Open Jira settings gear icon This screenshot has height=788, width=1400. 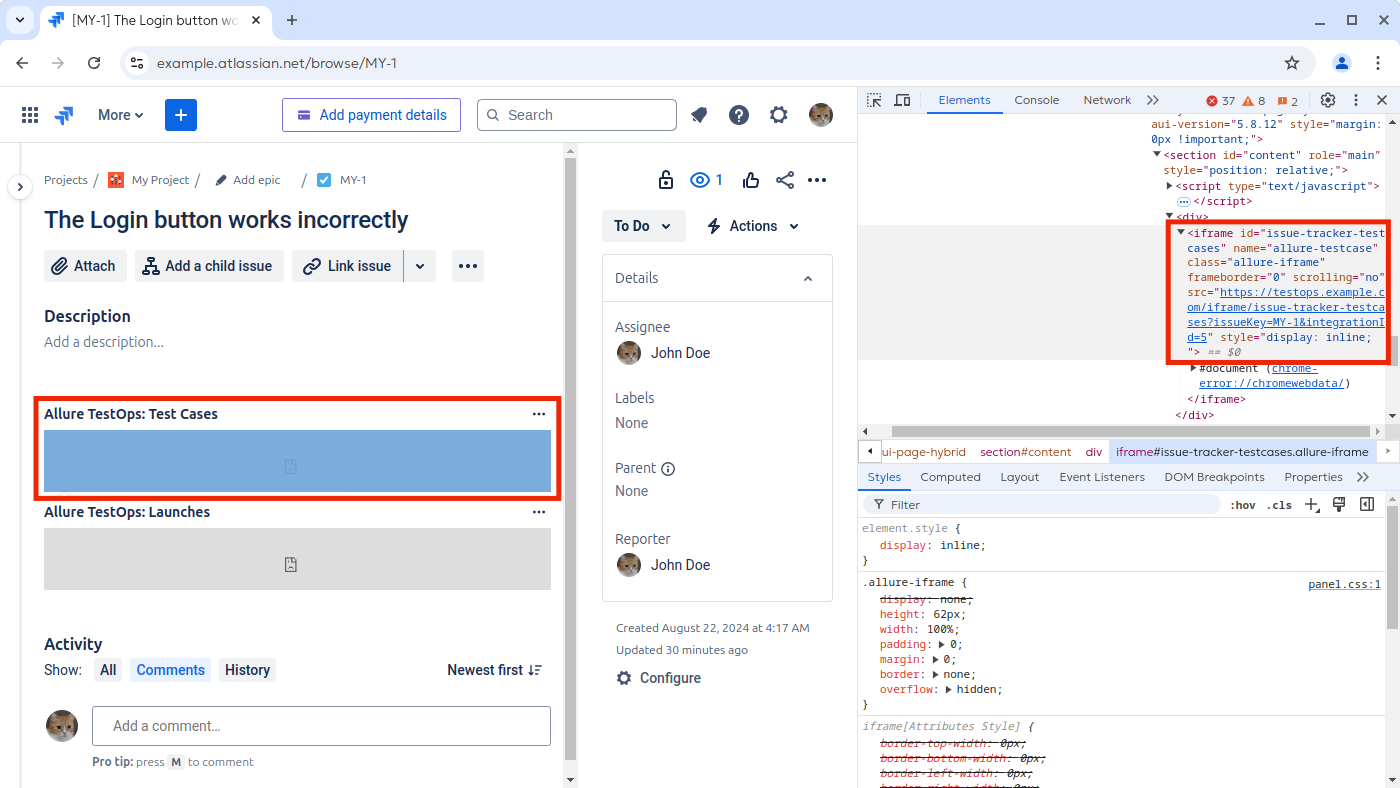tap(779, 115)
